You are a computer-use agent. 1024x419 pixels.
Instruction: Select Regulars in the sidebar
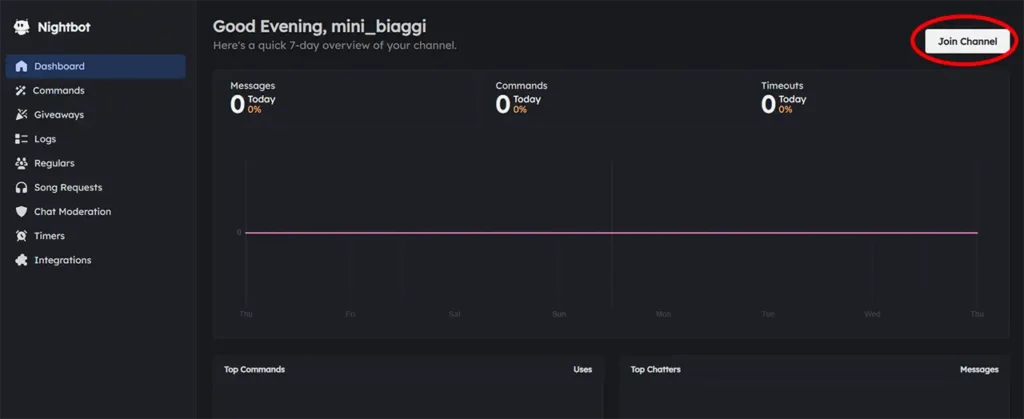tap(95, 163)
